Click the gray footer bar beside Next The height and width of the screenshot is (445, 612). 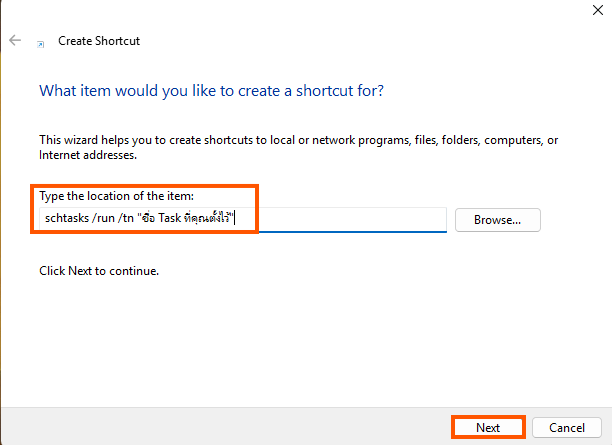pos(226,427)
